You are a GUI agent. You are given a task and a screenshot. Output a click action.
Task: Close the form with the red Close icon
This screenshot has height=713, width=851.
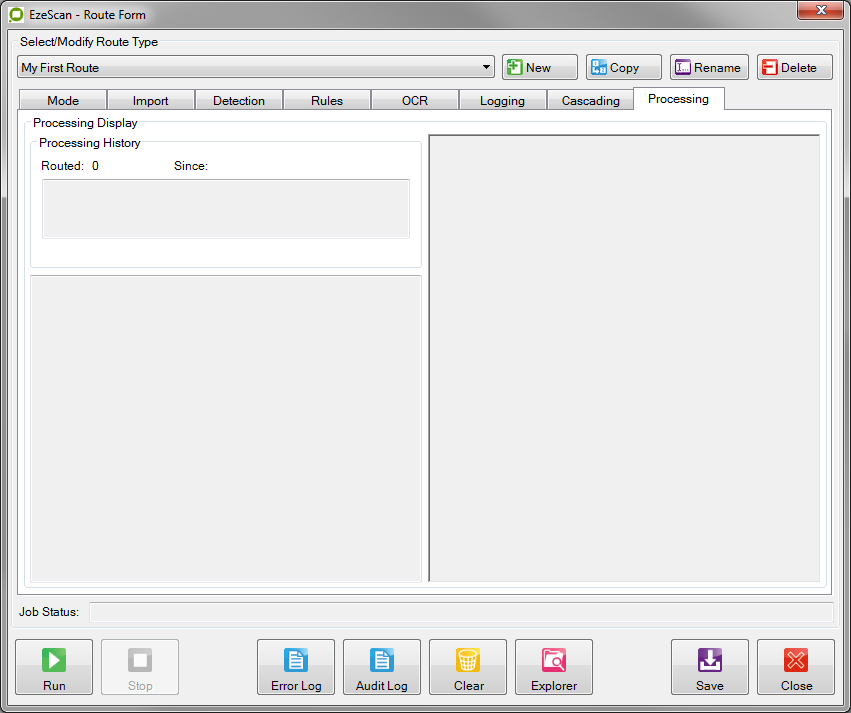tap(796, 660)
